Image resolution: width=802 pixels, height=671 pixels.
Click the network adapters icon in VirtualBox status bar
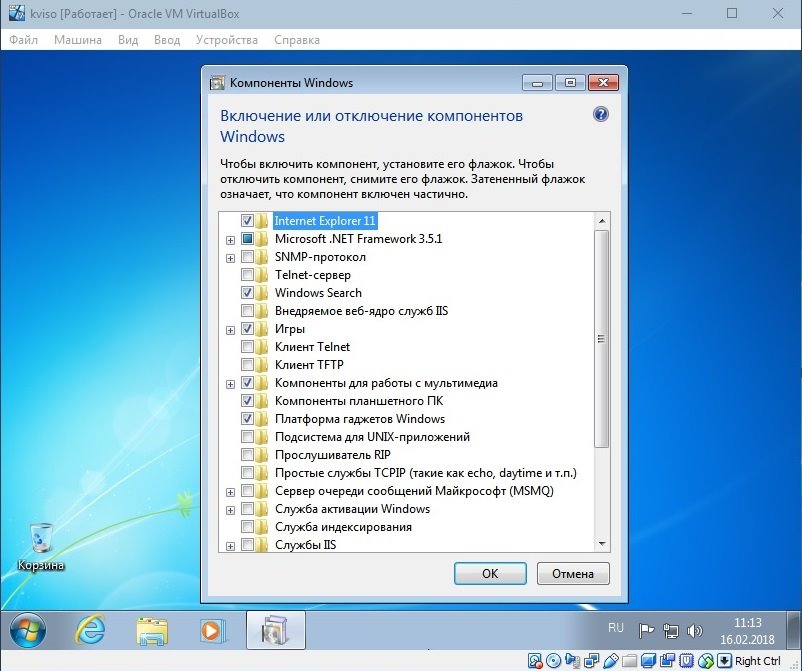pyautogui.click(x=592, y=661)
